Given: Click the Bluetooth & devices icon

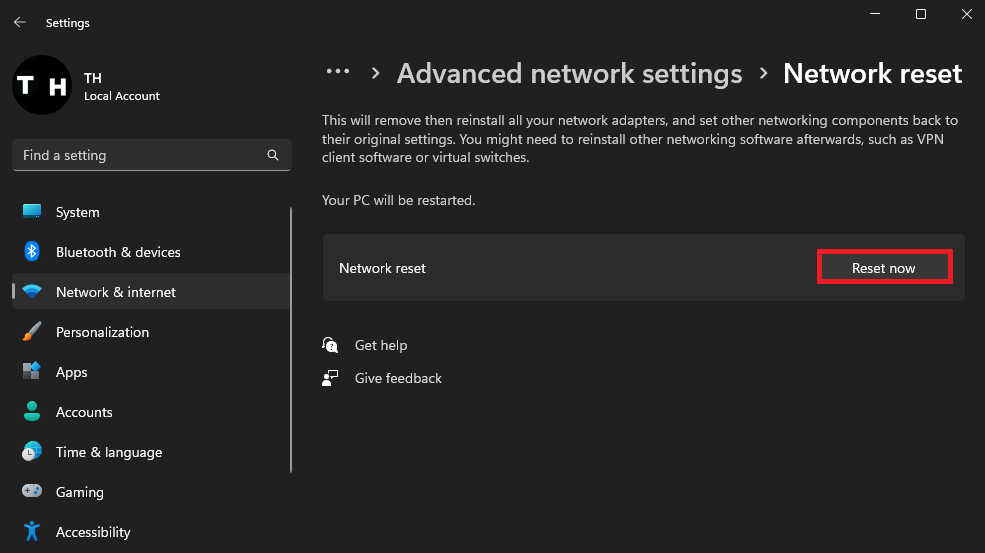Looking at the screenshot, I should coord(32,252).
